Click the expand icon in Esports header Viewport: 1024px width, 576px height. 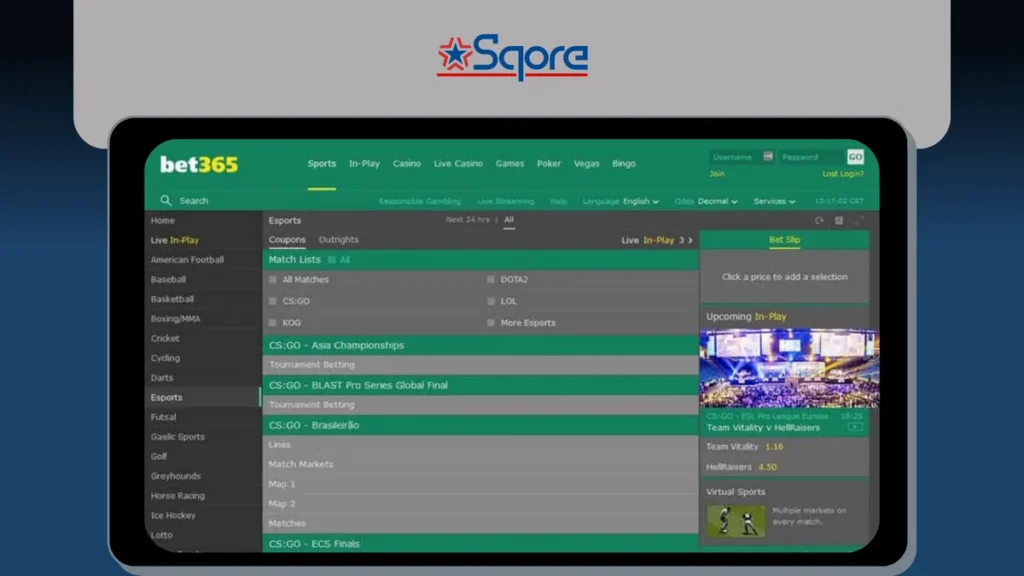coord(859,221)
